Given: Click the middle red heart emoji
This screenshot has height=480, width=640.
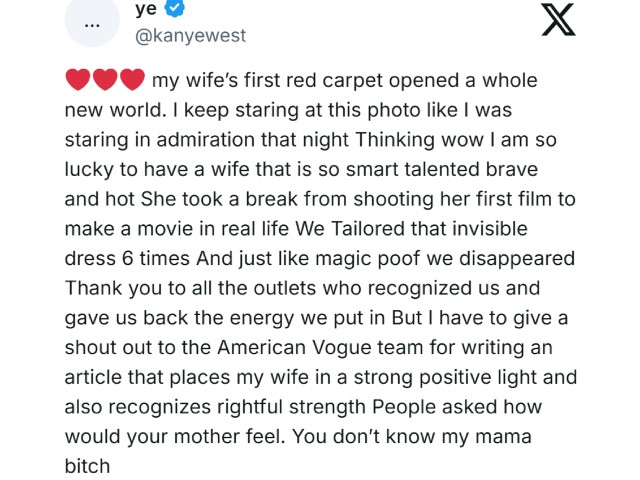Looking at the screenshot, I should 105,79.
